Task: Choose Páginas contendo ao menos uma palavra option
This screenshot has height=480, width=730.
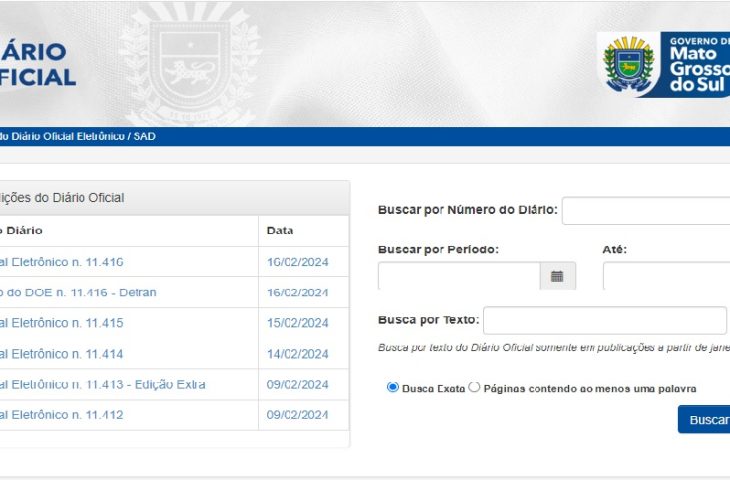Action: [x=475, y=387]
